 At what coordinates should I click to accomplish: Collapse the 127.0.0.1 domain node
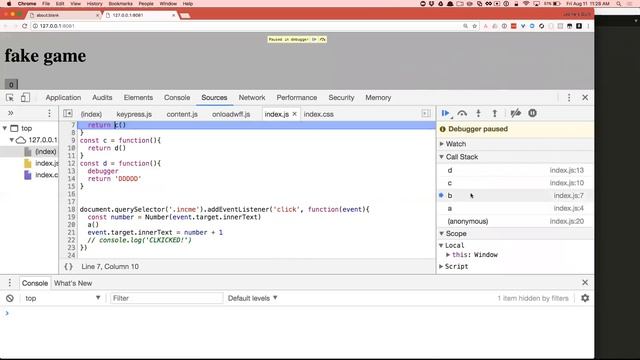point(12,140)
